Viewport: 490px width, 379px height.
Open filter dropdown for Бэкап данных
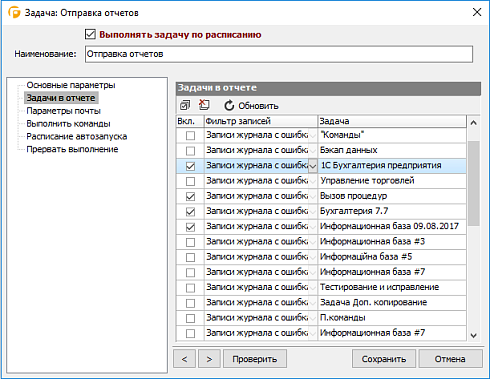313,151
